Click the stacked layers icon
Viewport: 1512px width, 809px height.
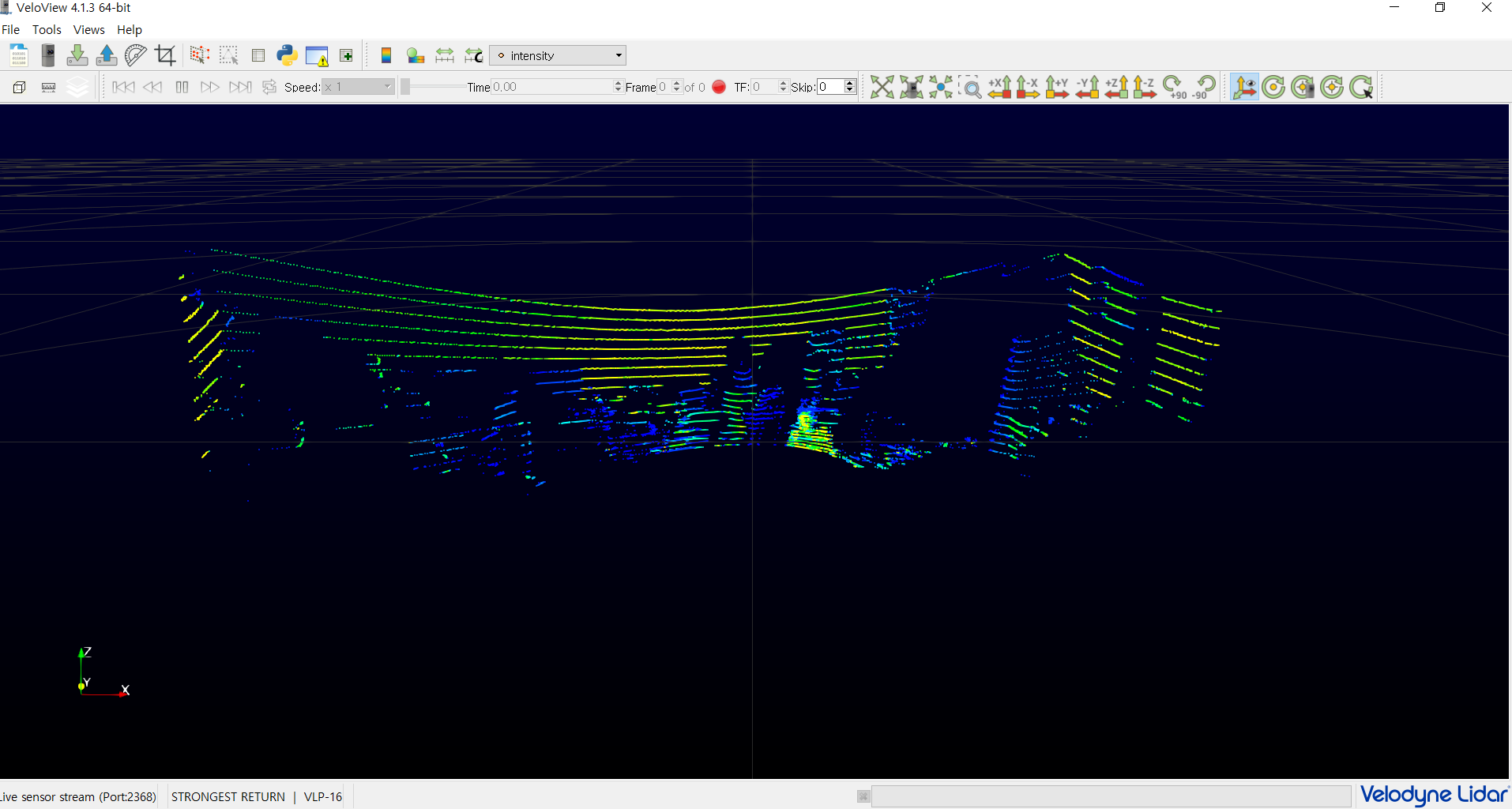coord(77,87)
